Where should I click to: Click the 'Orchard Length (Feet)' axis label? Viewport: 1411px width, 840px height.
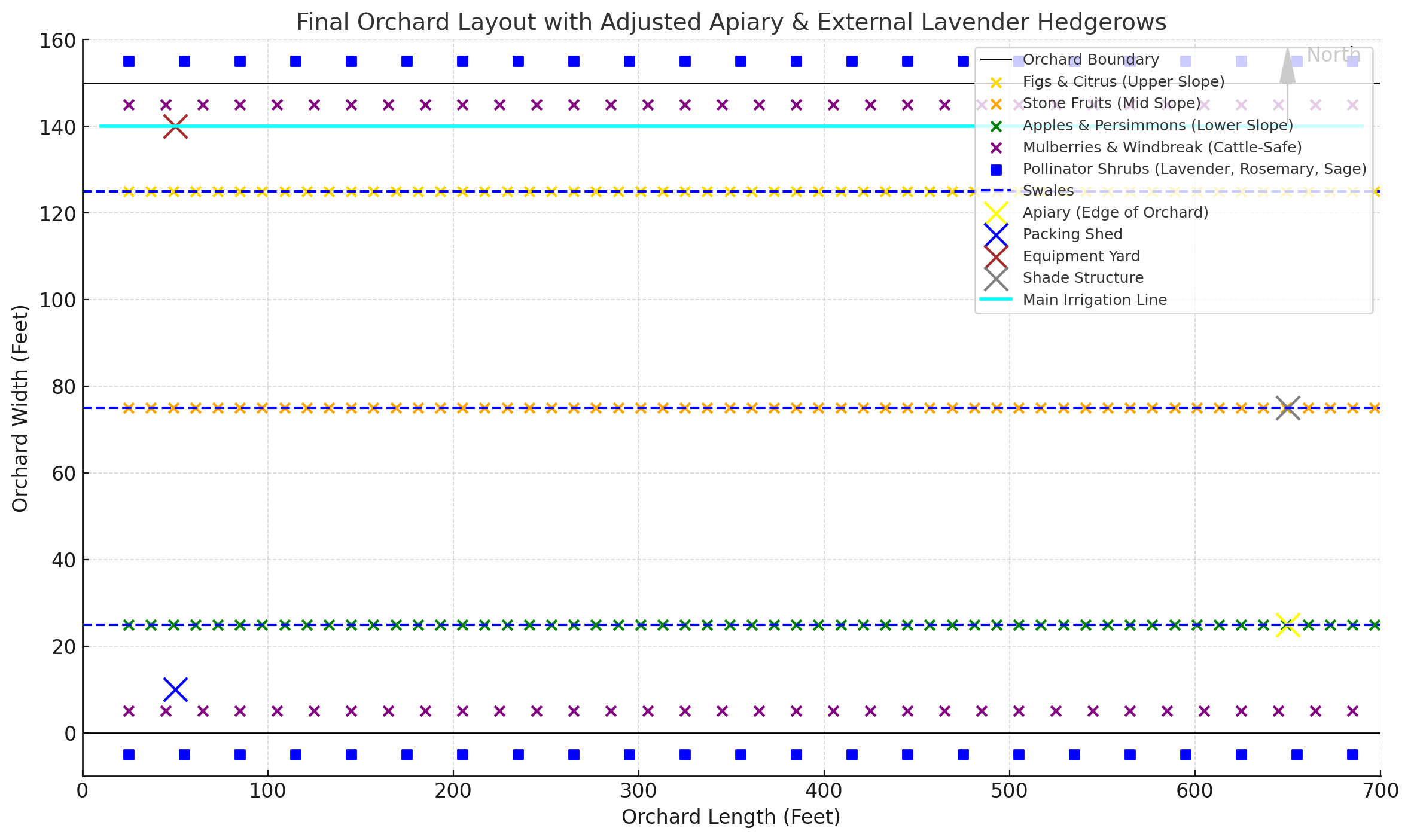731,817
